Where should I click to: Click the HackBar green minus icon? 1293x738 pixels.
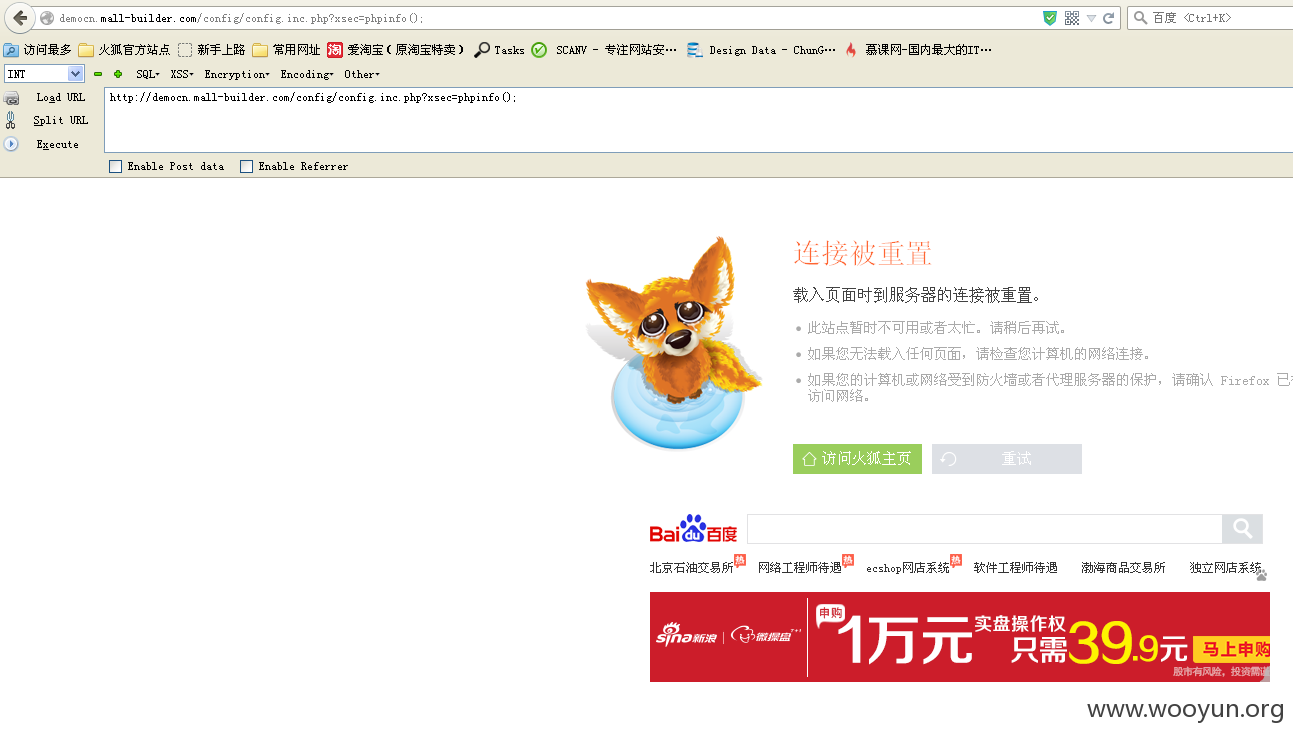(98, 74)
